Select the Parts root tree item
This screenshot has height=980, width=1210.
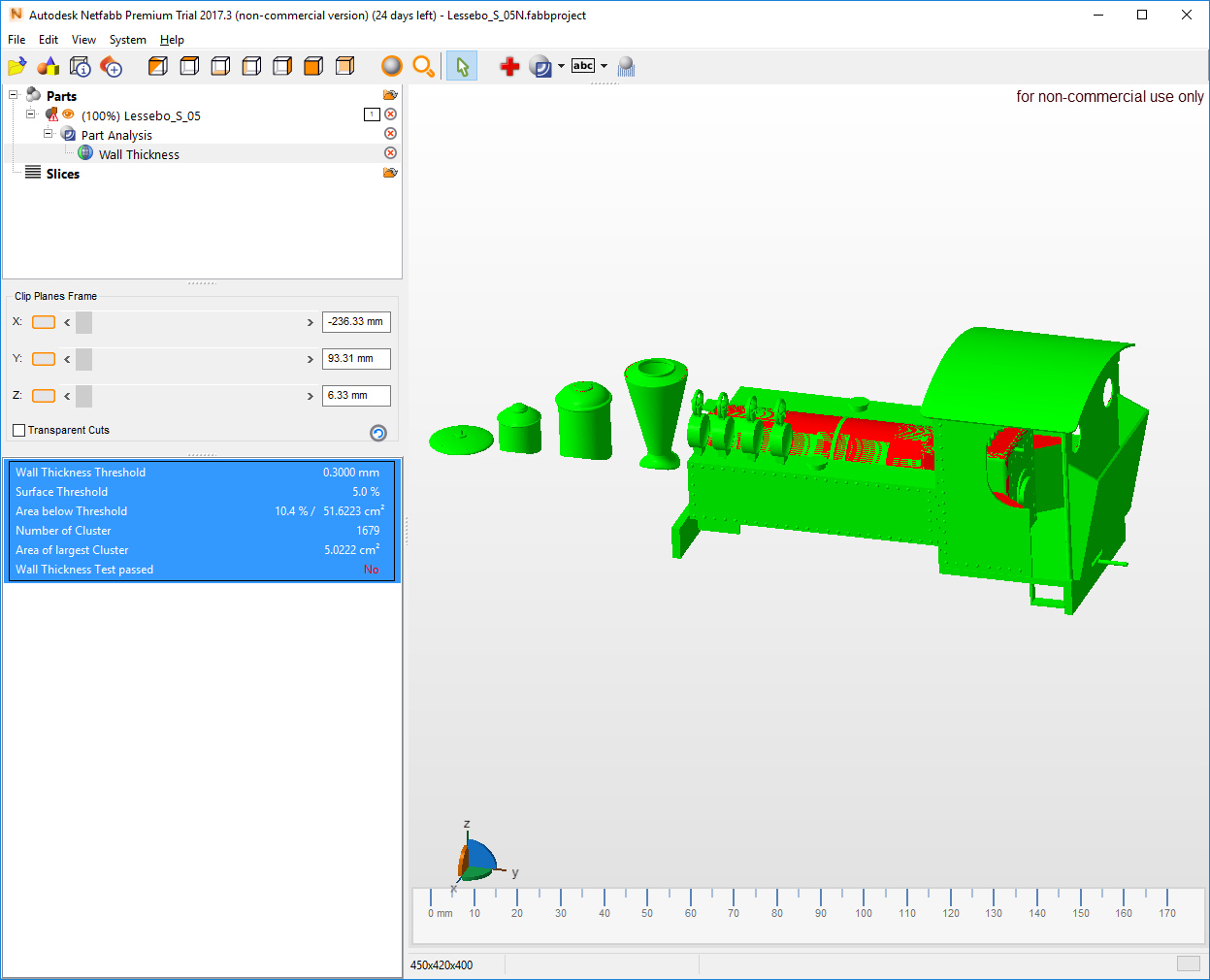pos(61,96)
